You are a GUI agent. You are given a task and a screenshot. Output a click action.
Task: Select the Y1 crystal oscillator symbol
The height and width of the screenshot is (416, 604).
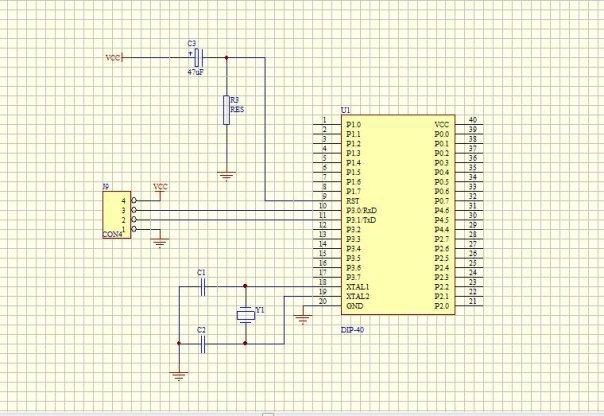coord(245,315)
